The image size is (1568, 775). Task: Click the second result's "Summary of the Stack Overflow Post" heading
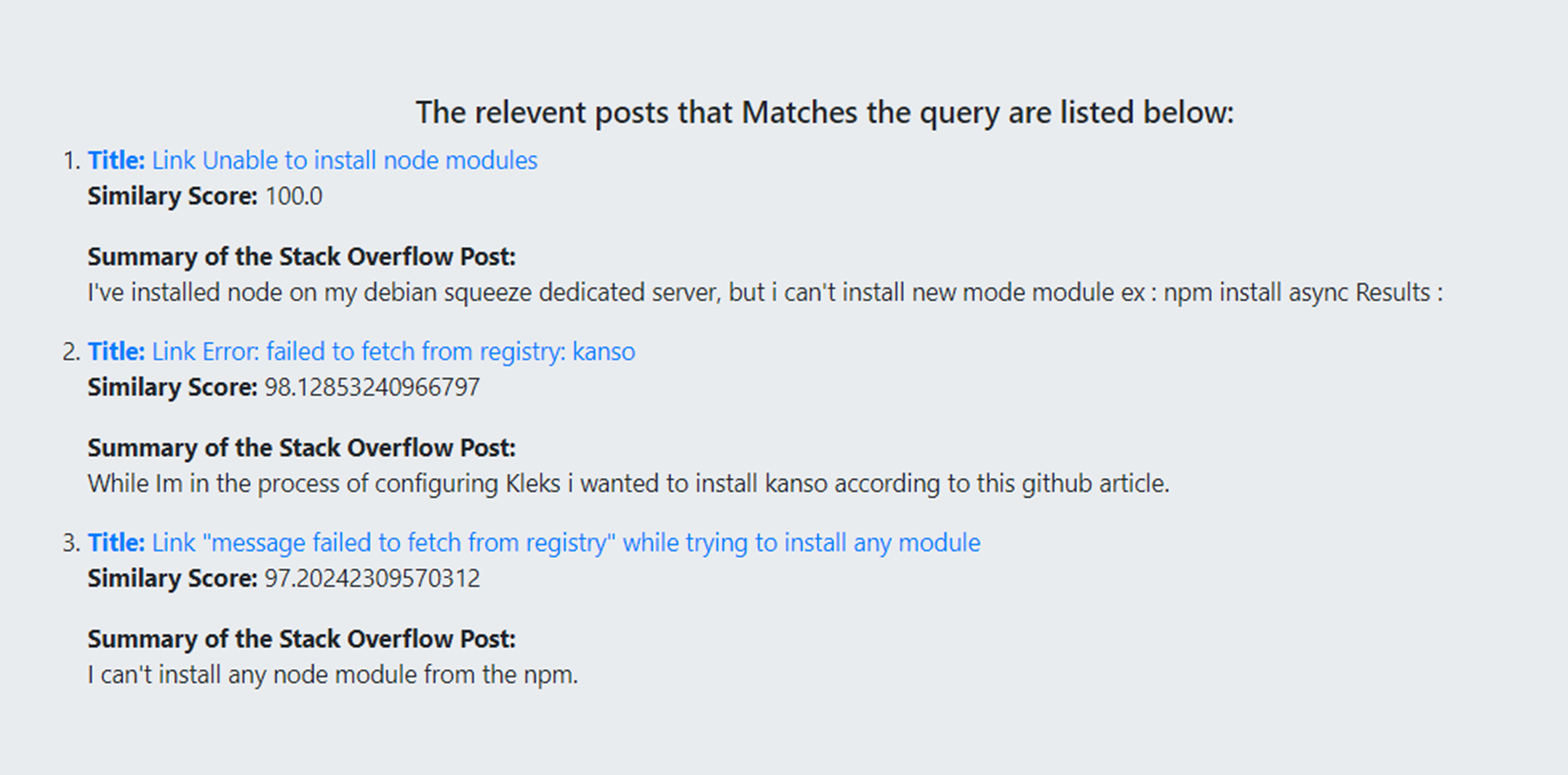[x=301, y=448]
